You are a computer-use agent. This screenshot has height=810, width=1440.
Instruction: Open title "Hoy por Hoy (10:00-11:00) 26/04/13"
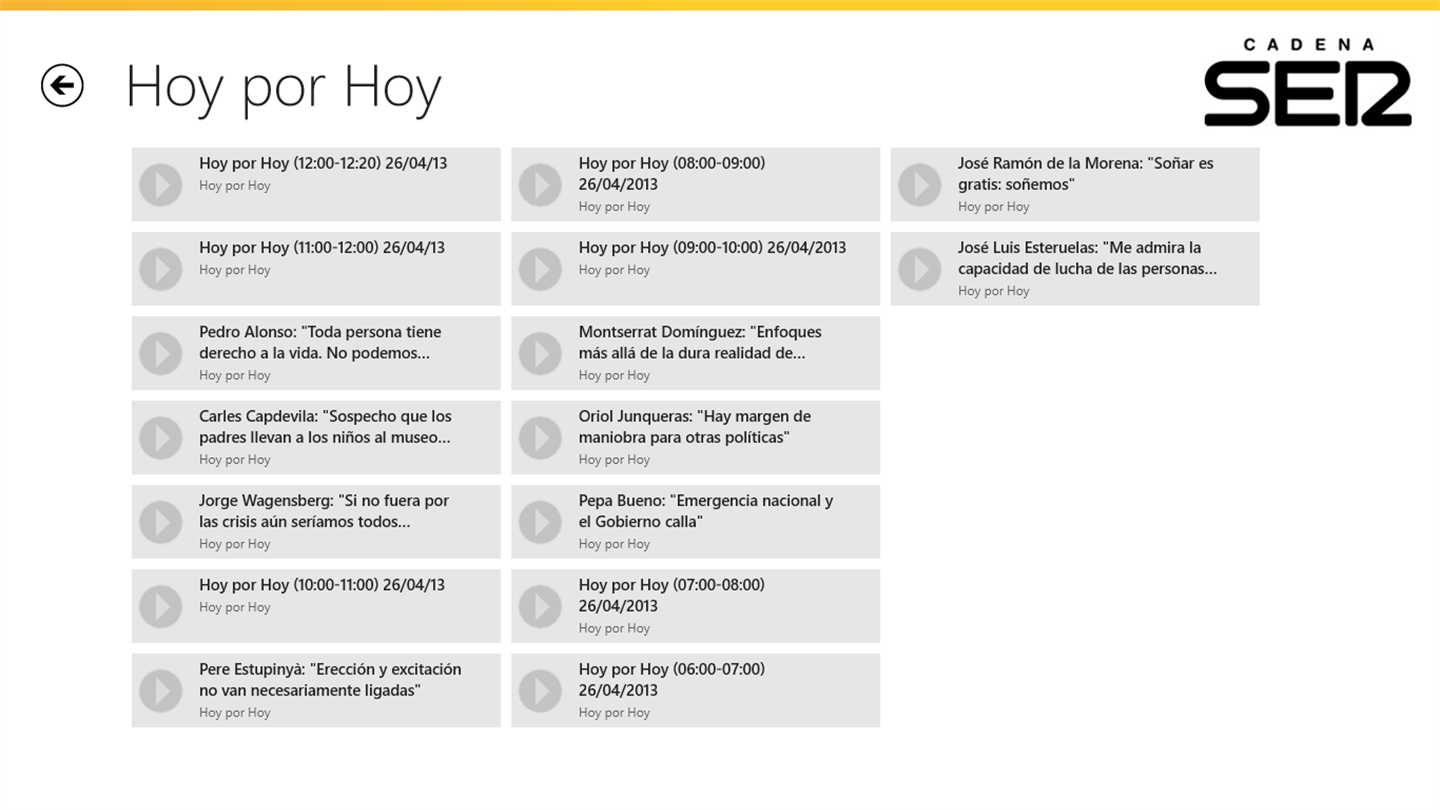tap(322, 584)
